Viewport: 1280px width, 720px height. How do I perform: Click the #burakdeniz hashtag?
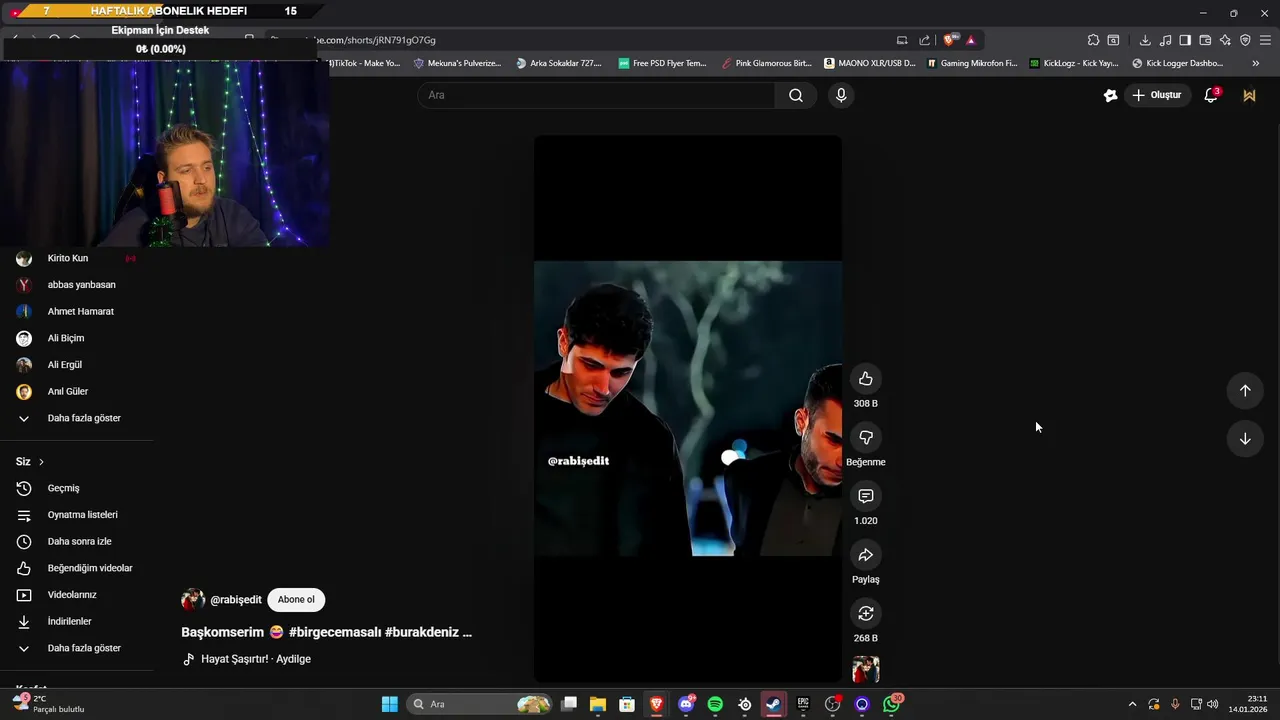[421, 632]
